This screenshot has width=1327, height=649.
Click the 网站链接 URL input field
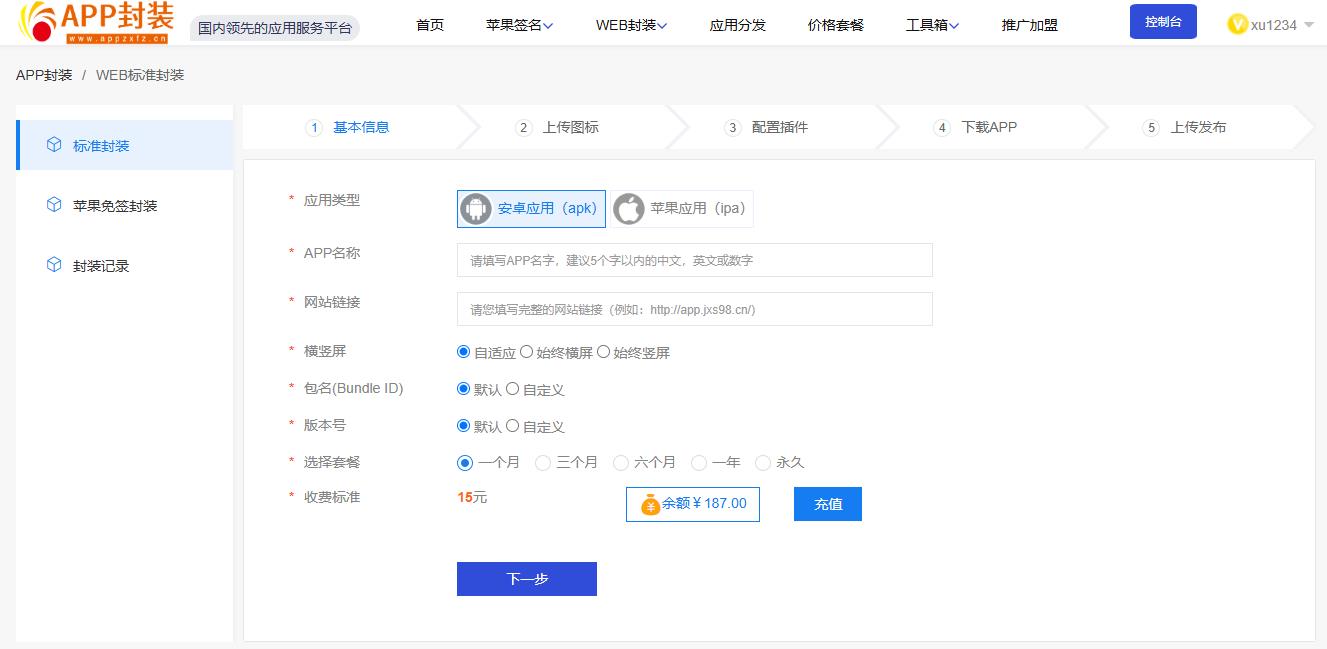(694, 309)
